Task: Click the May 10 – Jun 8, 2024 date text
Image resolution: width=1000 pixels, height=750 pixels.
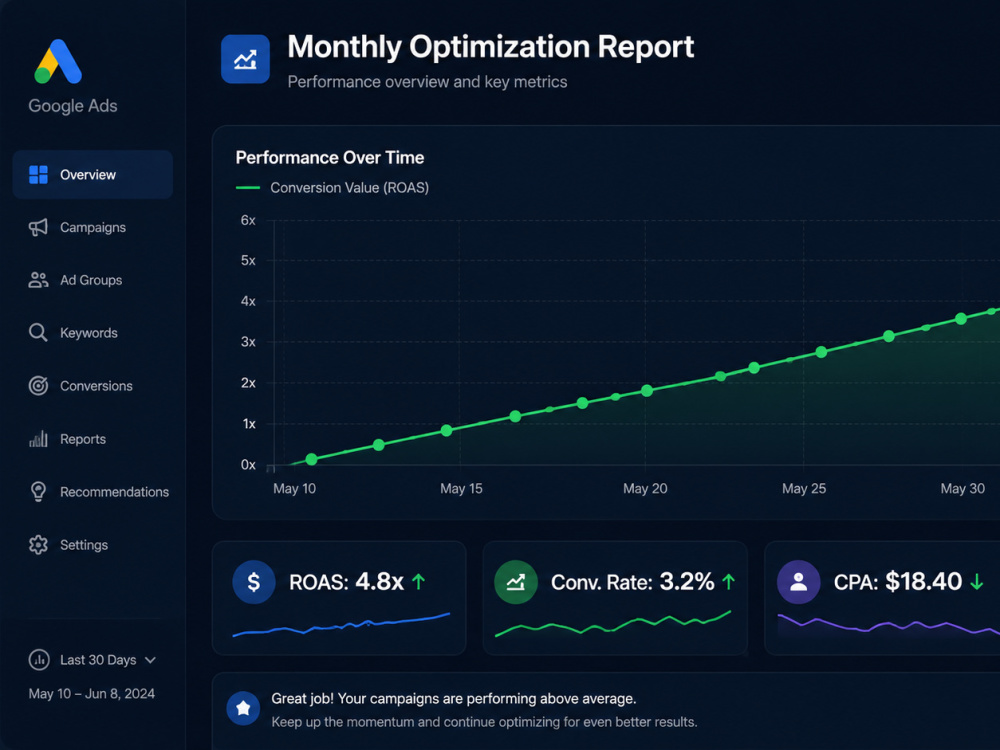Action: [x=92, y=693]
